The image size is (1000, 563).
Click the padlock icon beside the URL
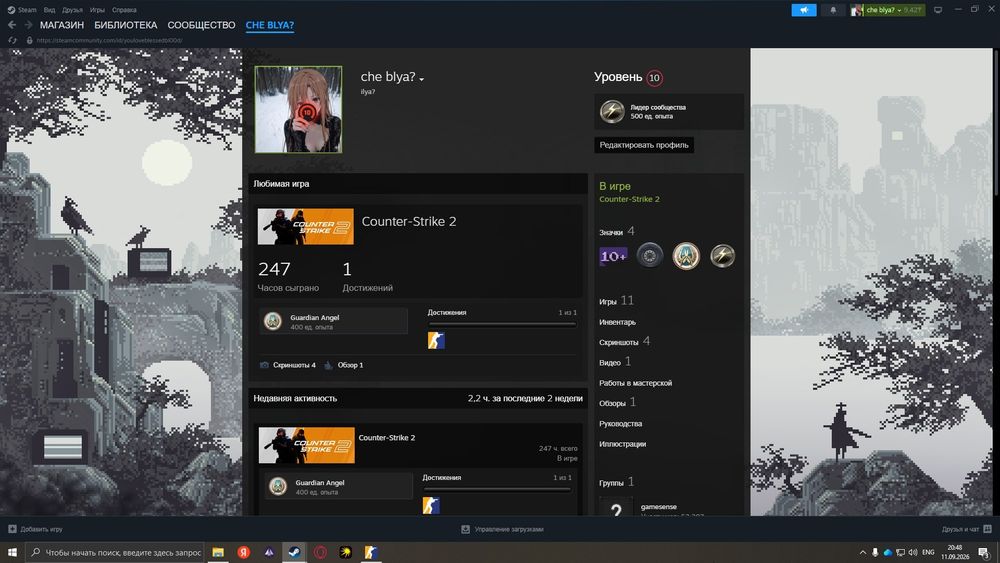click(x=29, y=40)
